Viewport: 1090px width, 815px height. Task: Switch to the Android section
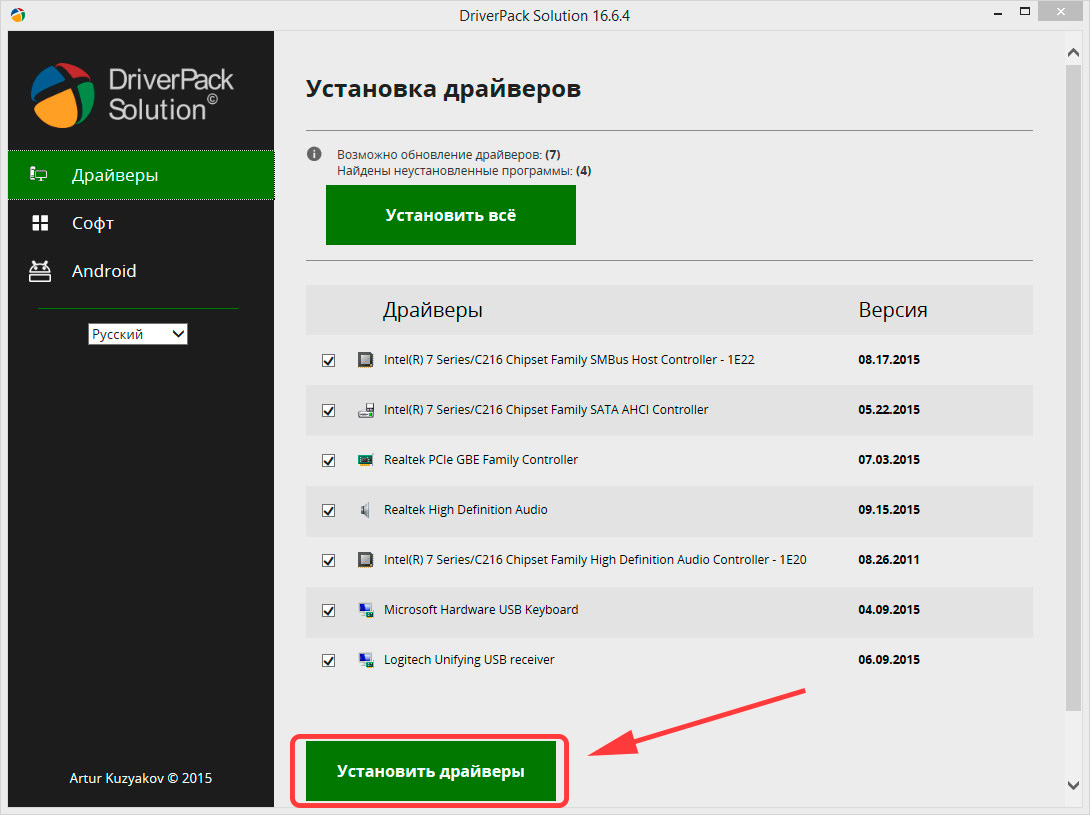(x=141, y=271)
